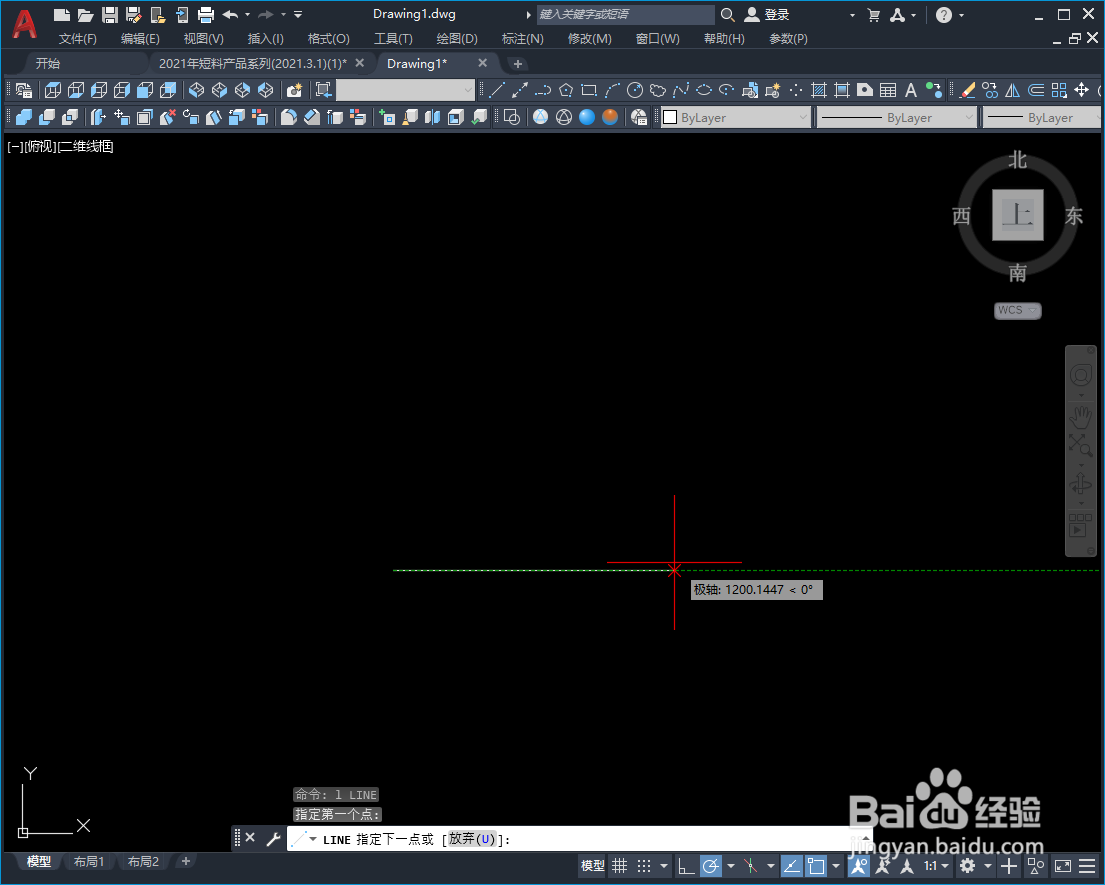The width and height of the screenshot is (1105, 885).
Task: Select the Spline drawing tool
Action: (x=681, y=90)
